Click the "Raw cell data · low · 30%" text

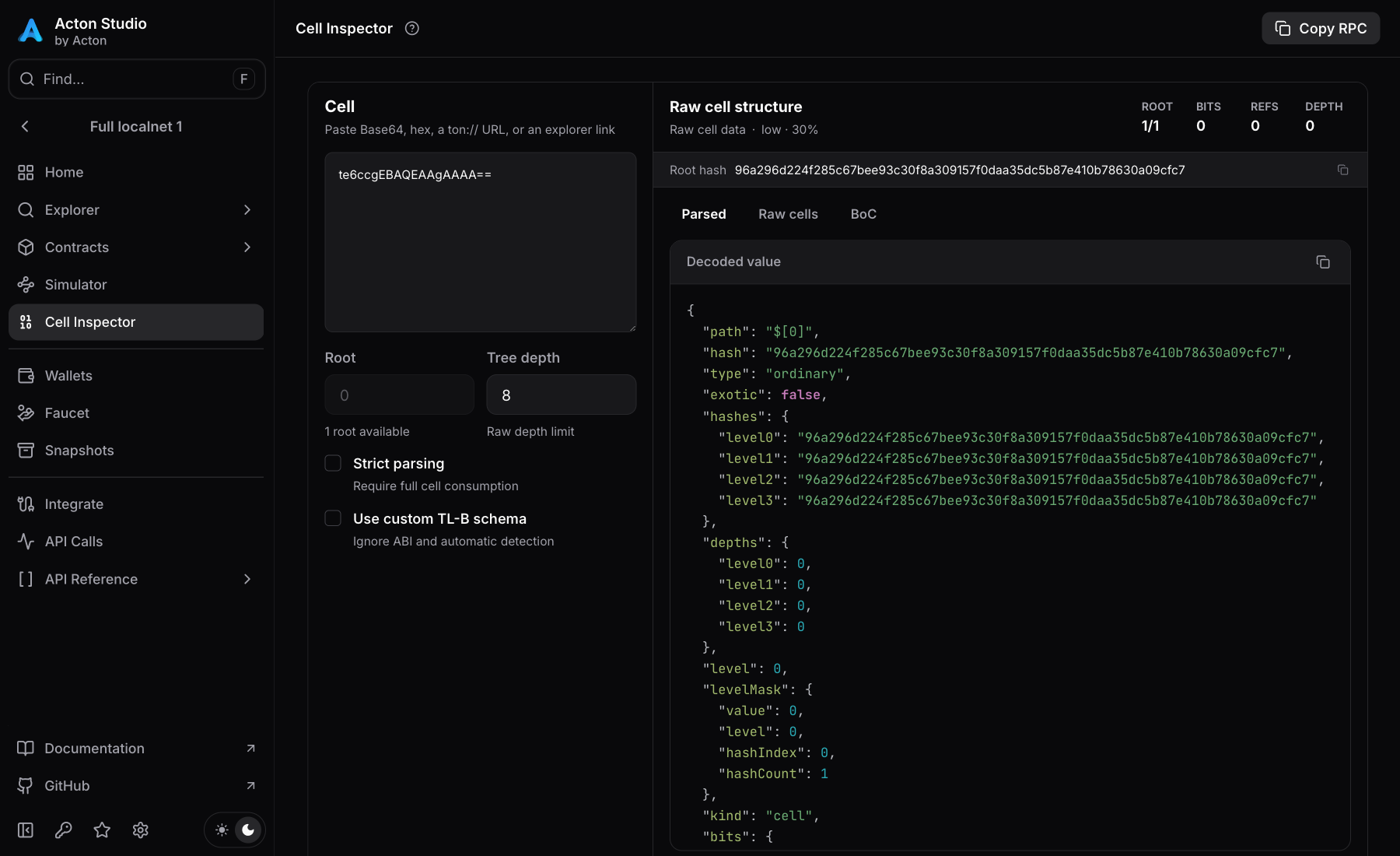pyautogui.click(x=744, y=129)
